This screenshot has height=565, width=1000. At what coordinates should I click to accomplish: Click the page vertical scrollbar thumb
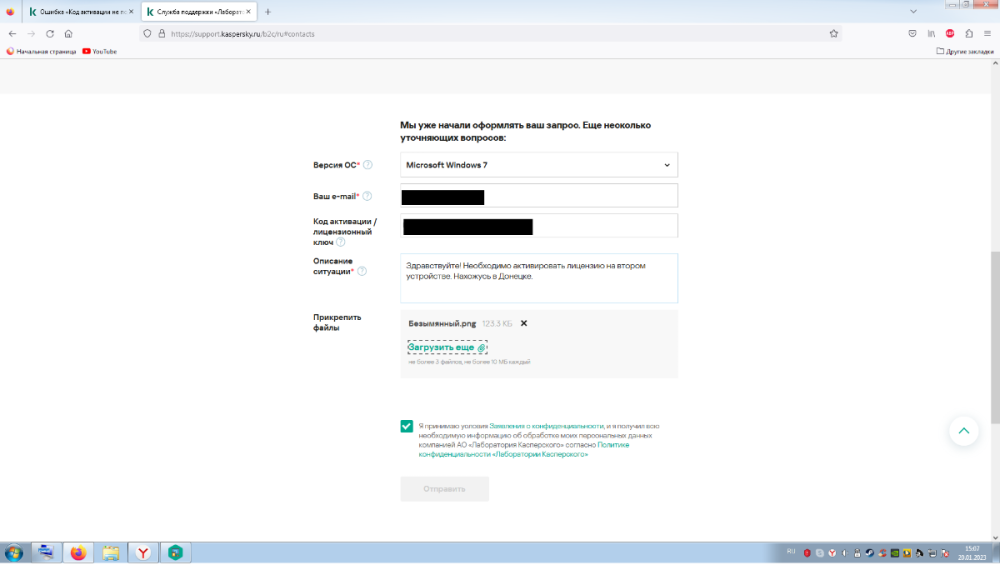coord(995,337)
